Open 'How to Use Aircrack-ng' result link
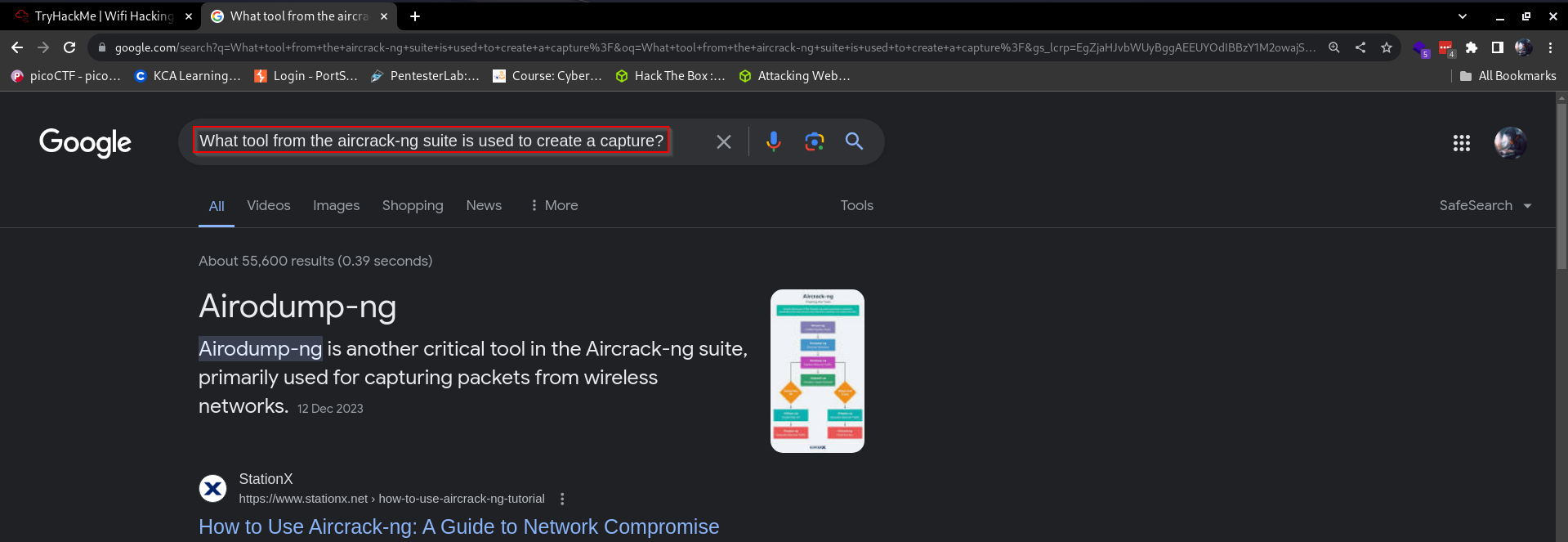 tap(459, 526)
